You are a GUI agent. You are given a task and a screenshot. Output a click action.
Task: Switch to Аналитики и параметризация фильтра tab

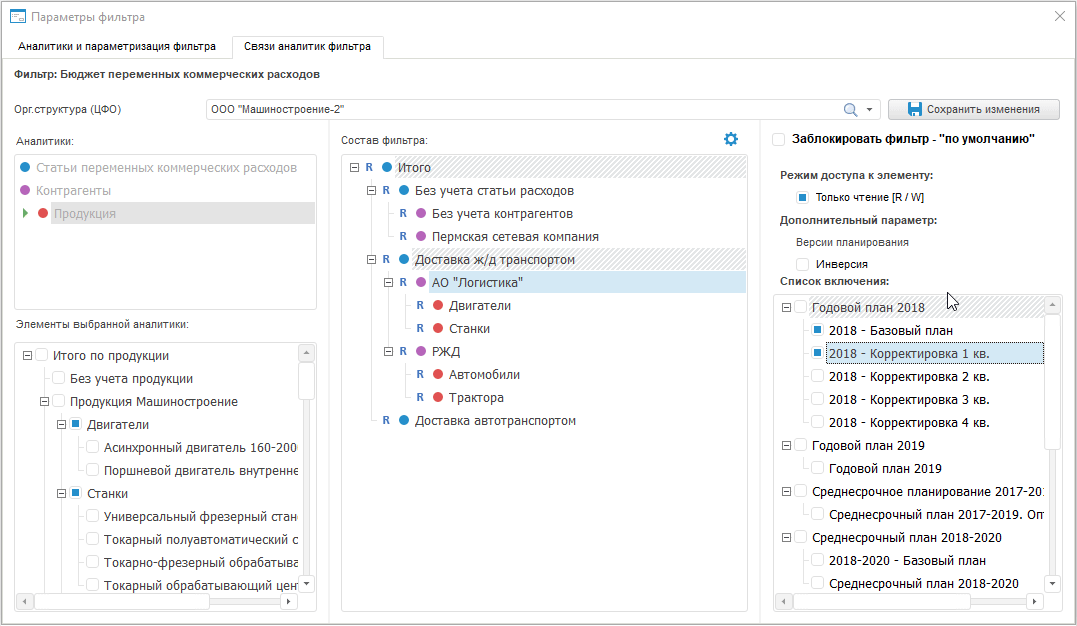[117, 46]
